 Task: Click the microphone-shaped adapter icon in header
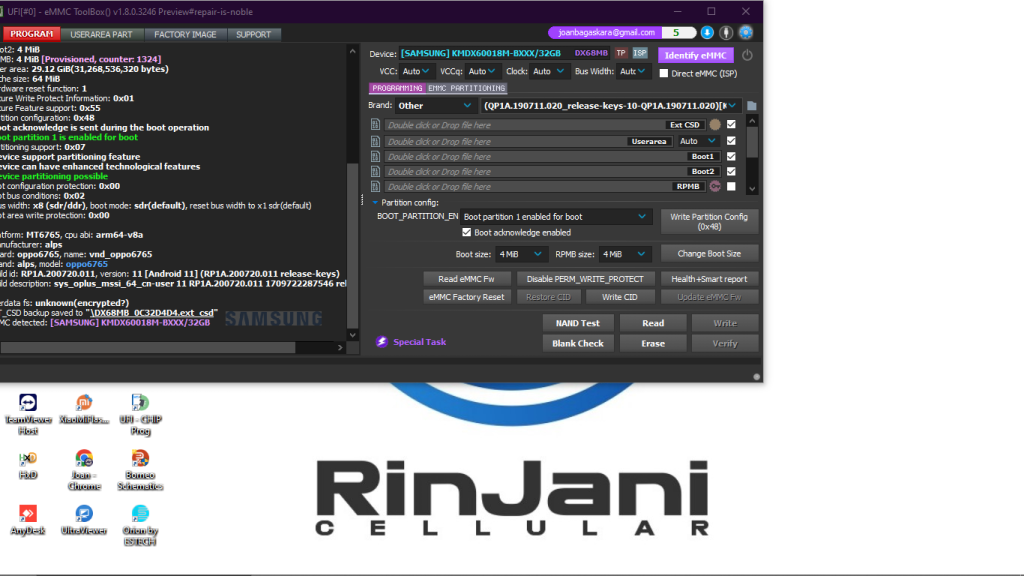(726, 33)
